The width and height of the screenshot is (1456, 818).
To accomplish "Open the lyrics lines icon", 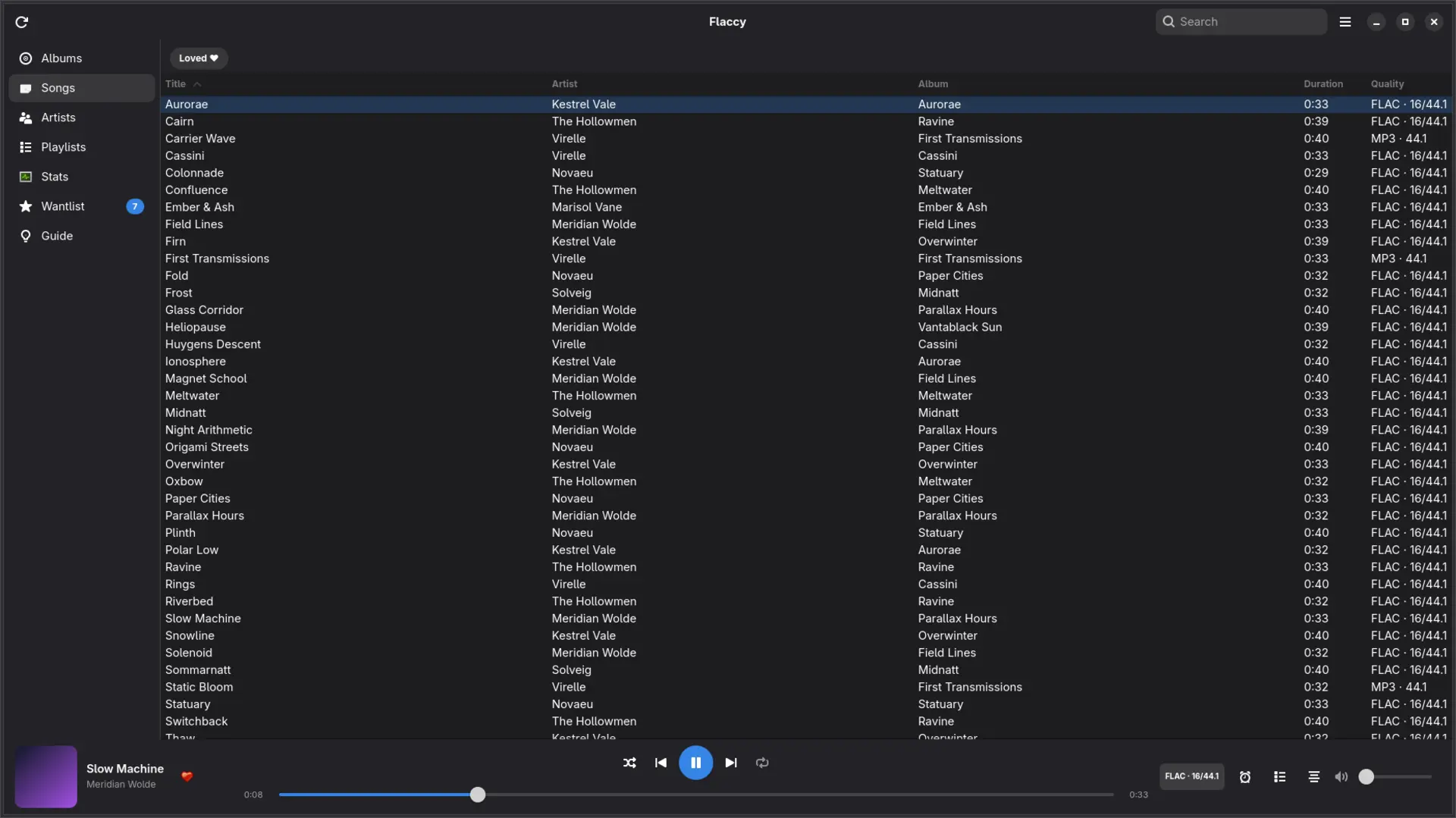I will pyautogui.click(x=1314, y=777).
